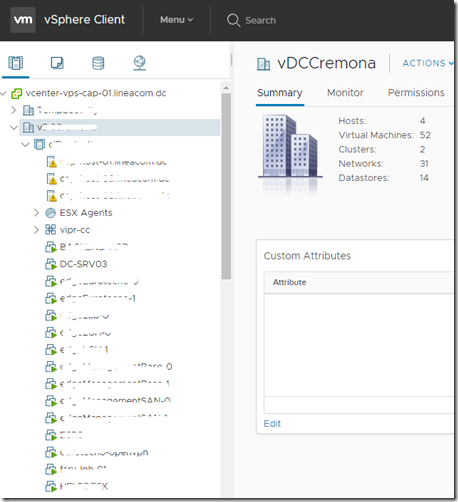Click the vDCCremona datacenter title icon
458x502 pixels.
(x=263, y=64)
